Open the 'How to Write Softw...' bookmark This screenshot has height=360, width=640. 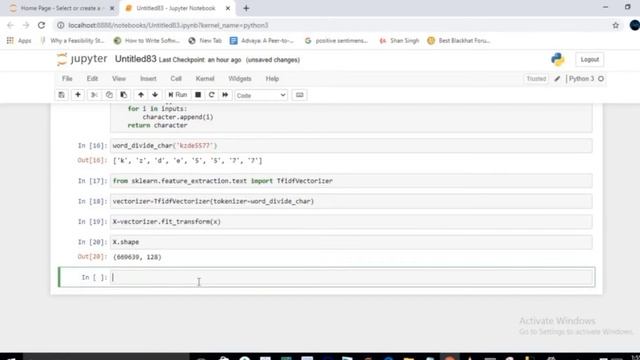147,41
